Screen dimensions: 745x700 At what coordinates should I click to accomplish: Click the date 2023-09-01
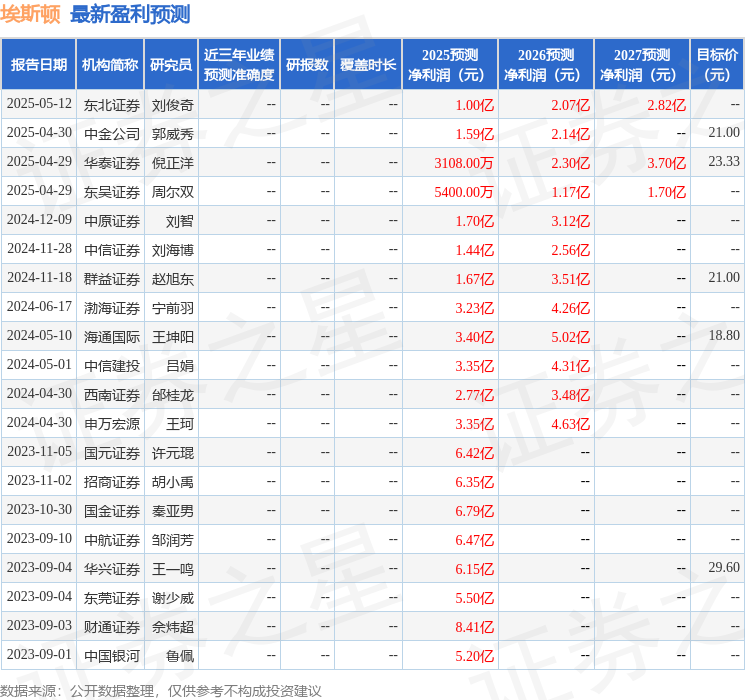39,654
